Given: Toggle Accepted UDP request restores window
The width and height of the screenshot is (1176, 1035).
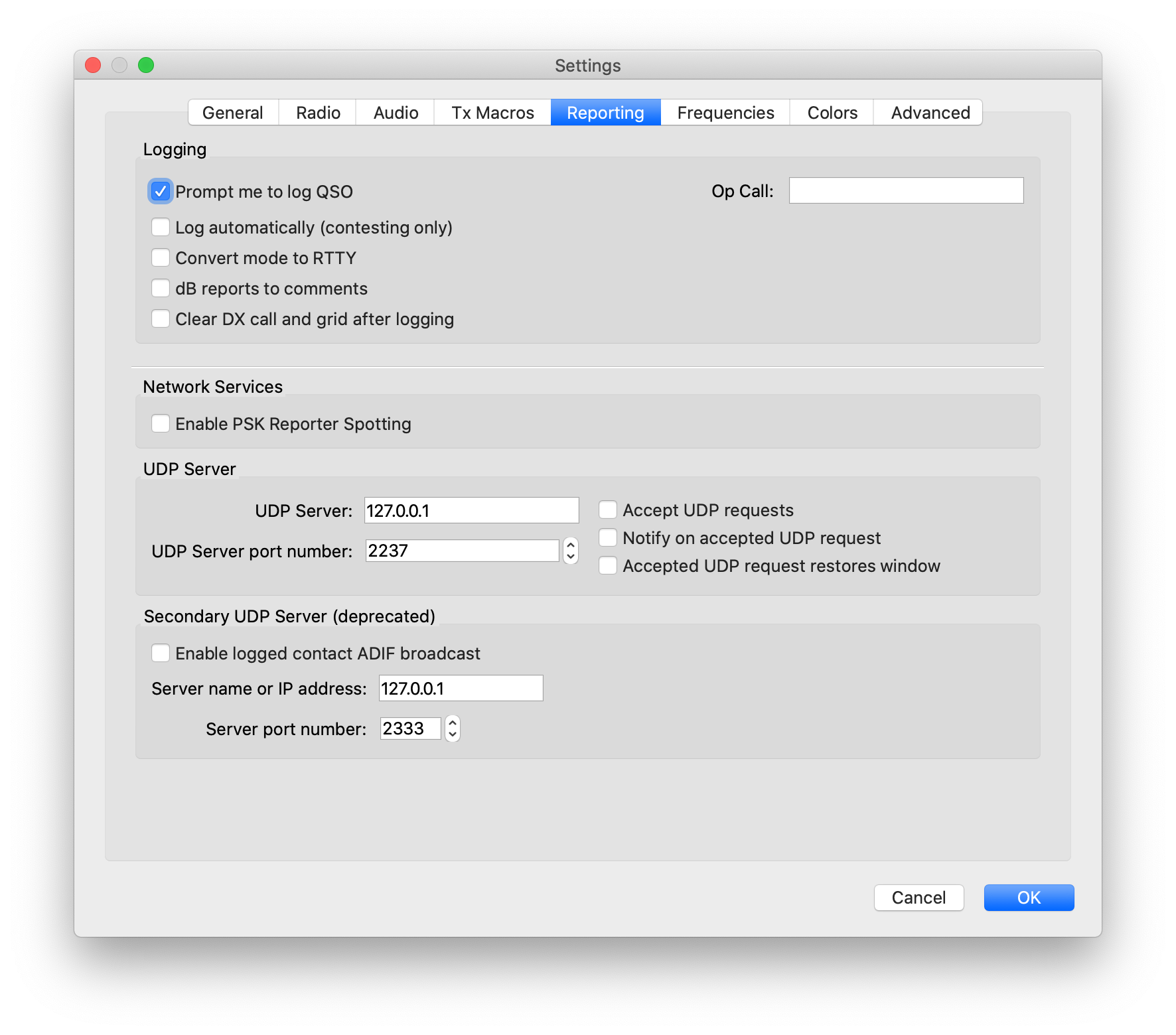Looking at the screenshot, I should click(x=608, y=566).
